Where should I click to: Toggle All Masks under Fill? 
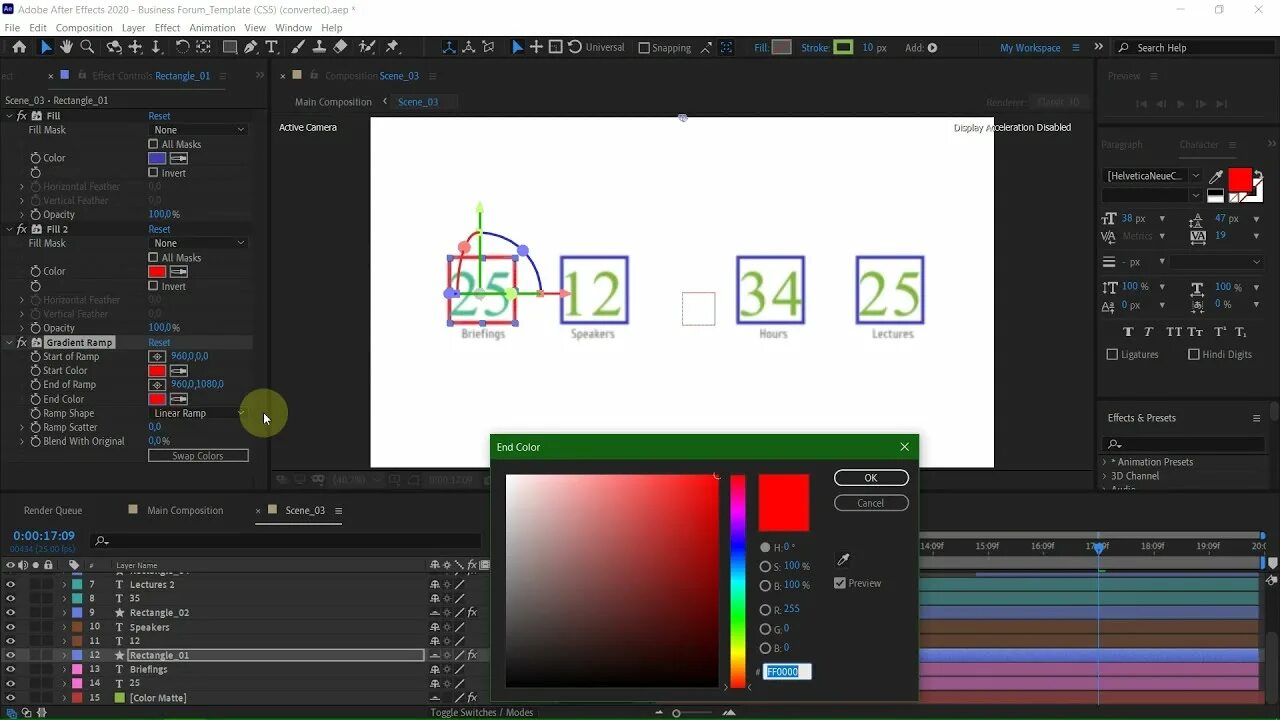[x=153, y=144]
